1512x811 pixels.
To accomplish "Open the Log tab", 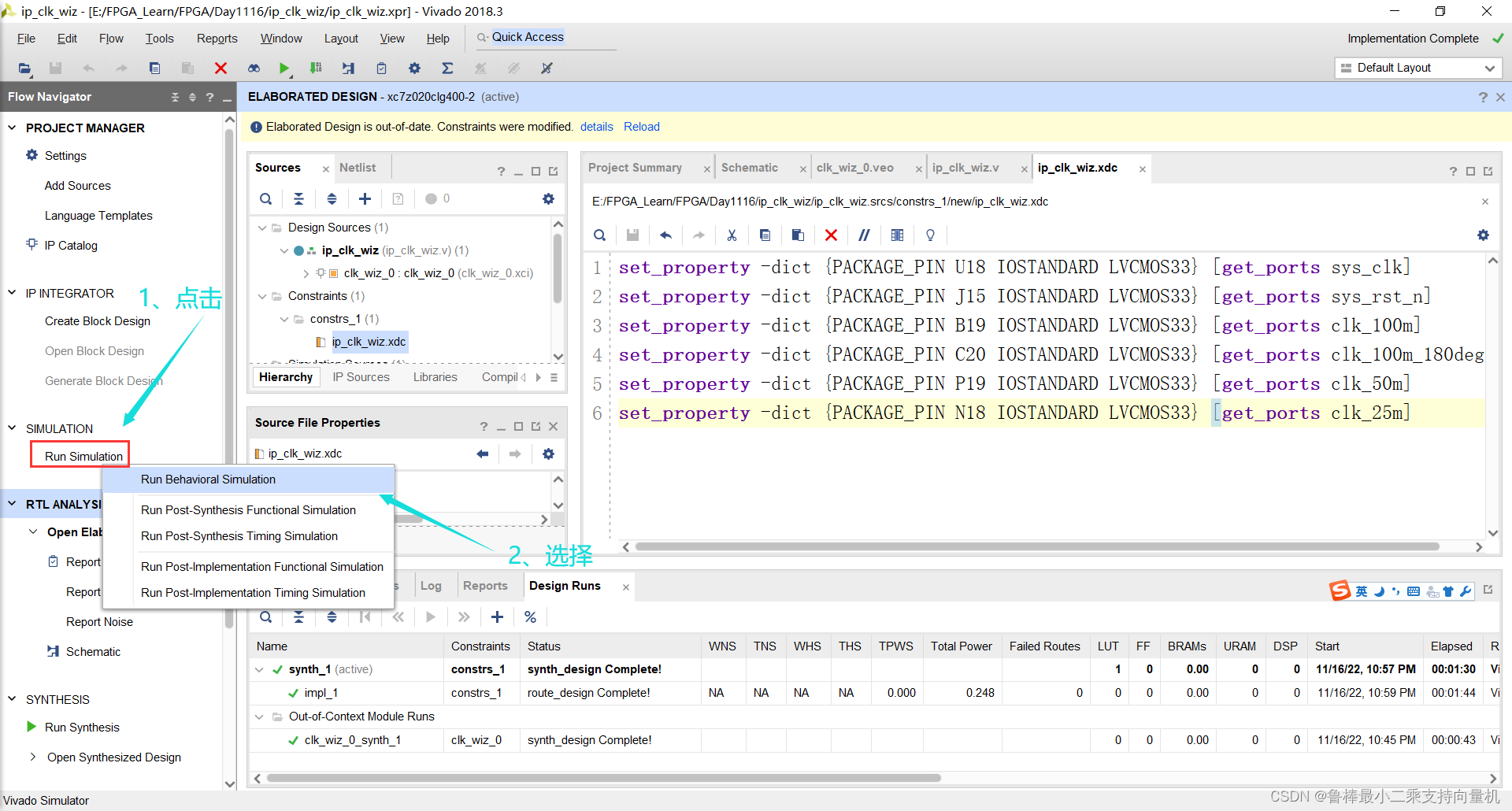I will (431, 586).
